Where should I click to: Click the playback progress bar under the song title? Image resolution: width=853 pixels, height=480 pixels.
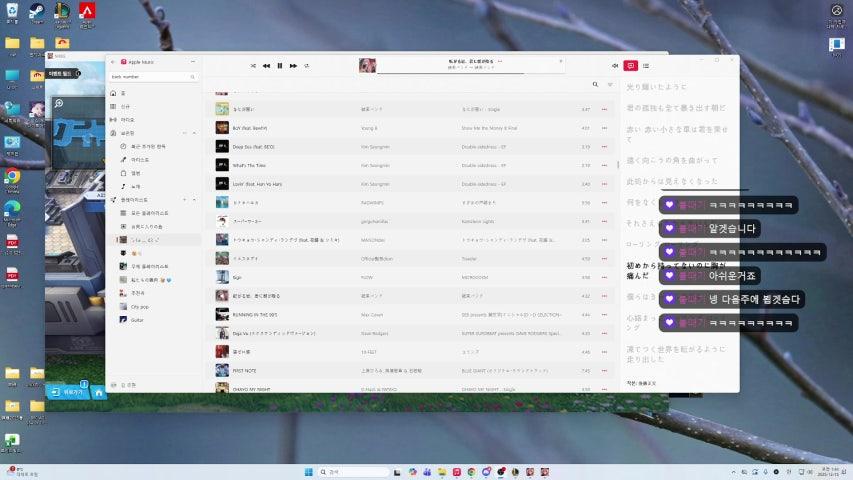pos(470,73)
